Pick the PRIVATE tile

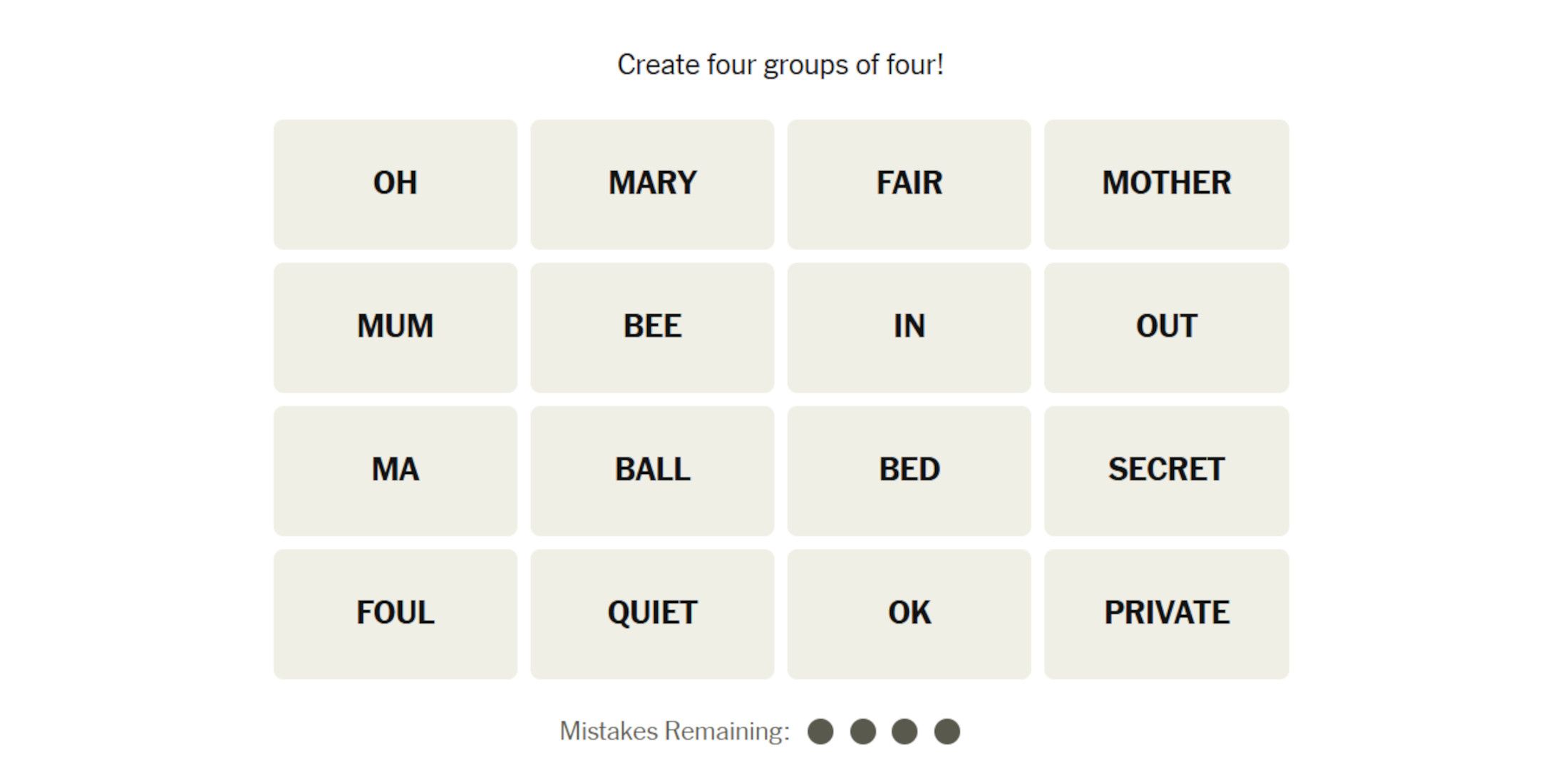pos(1166,614)
